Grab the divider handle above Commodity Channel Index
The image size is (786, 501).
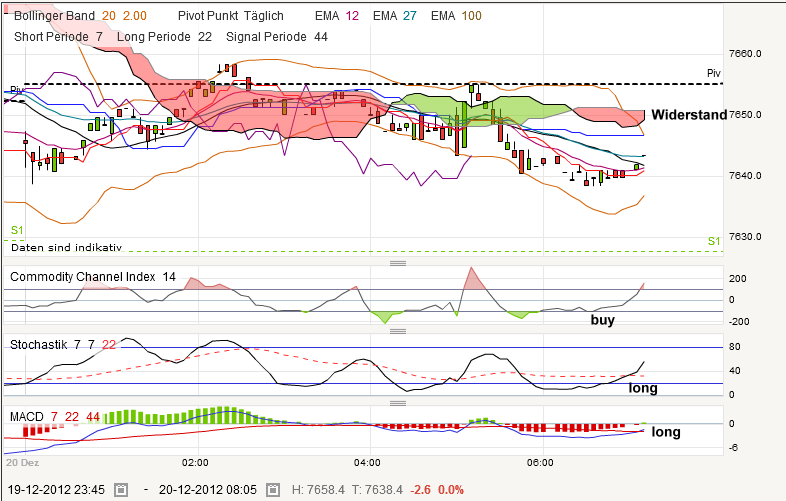coord(398,263)
